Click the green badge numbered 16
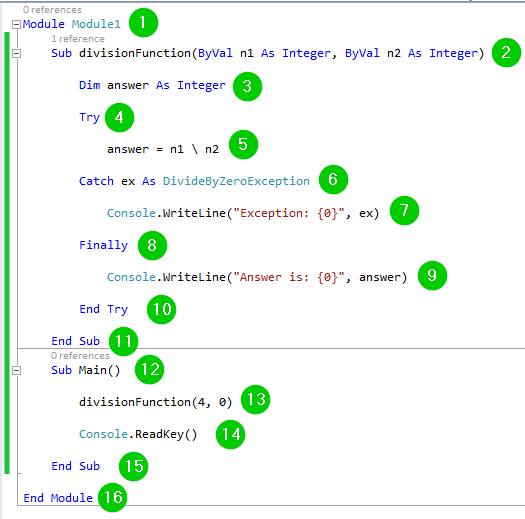The height and width of the screenshot is (519, 525). [x=112, y=497]
